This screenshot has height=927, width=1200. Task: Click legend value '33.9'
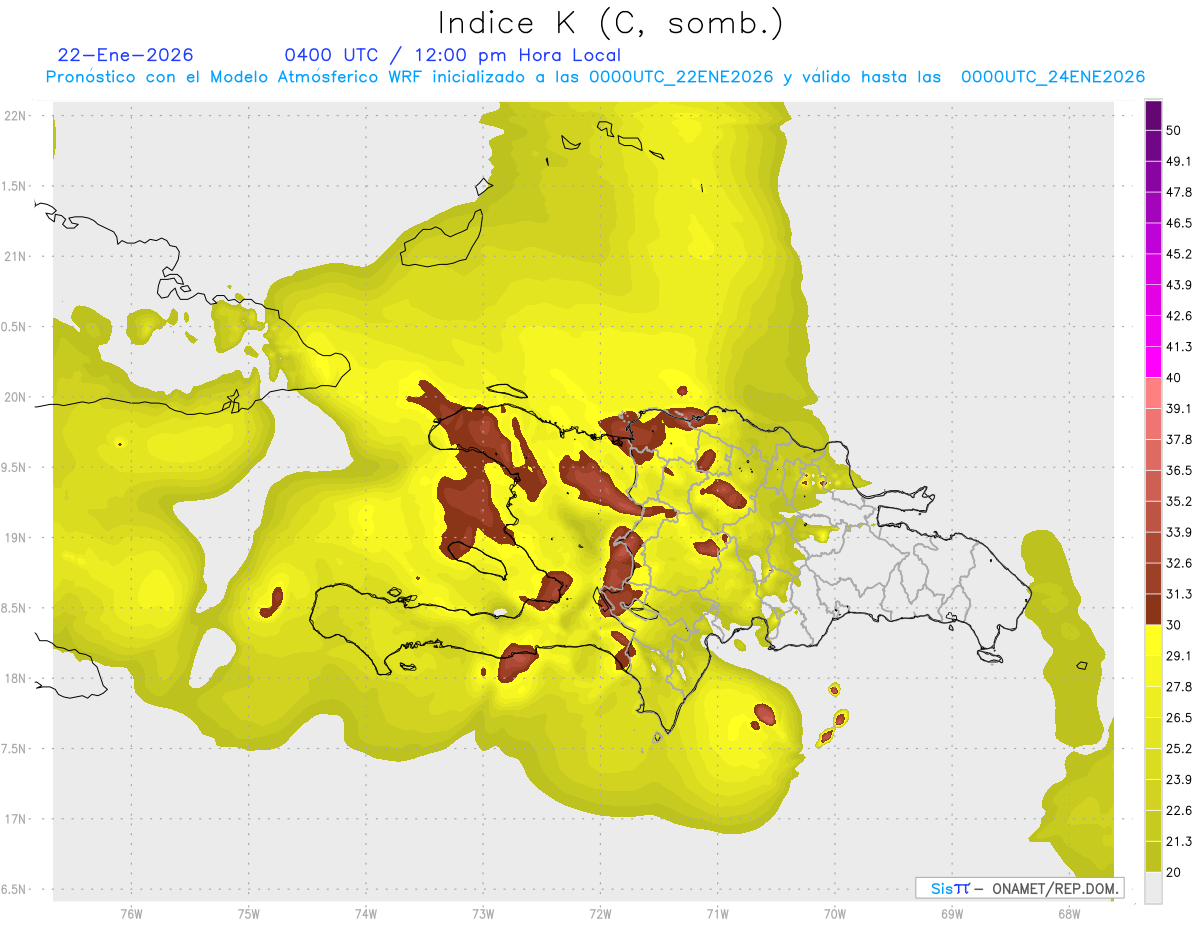[x=1179, y=532]
